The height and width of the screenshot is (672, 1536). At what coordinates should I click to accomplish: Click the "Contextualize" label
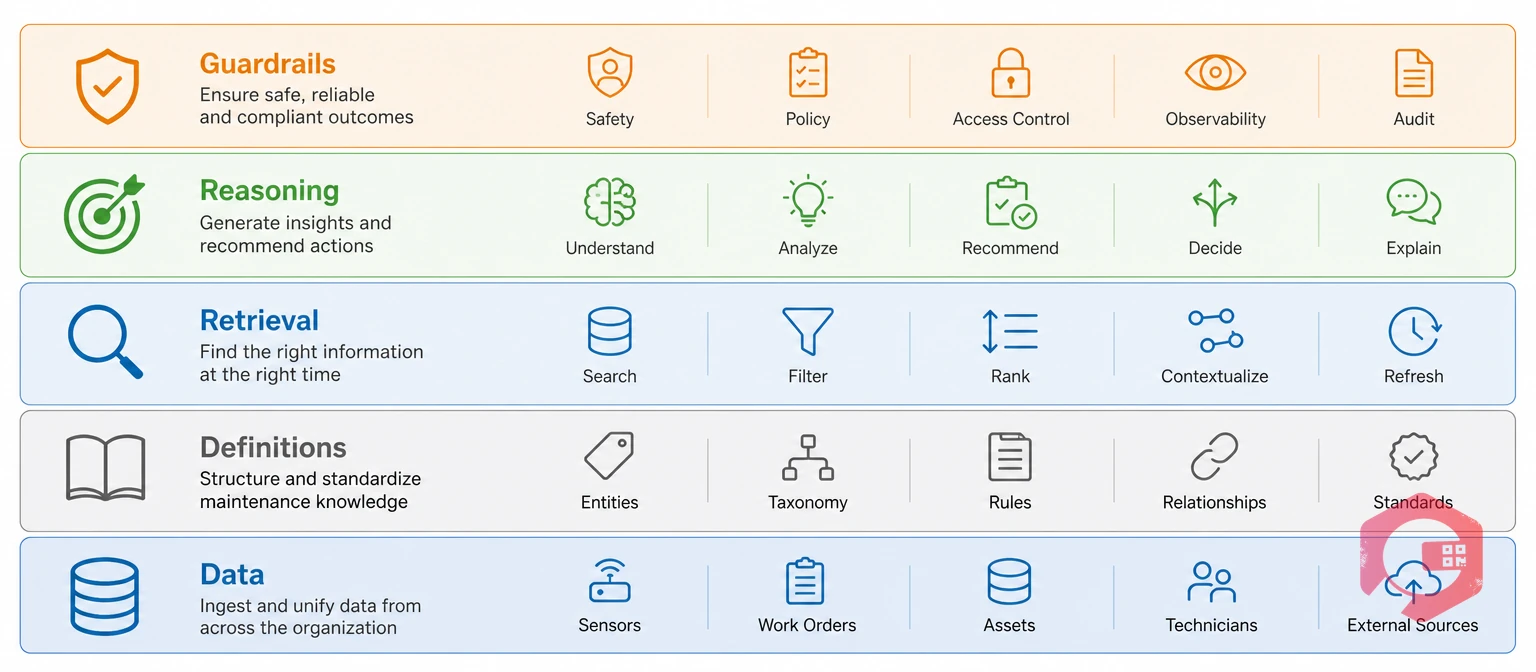[1215, 377]
